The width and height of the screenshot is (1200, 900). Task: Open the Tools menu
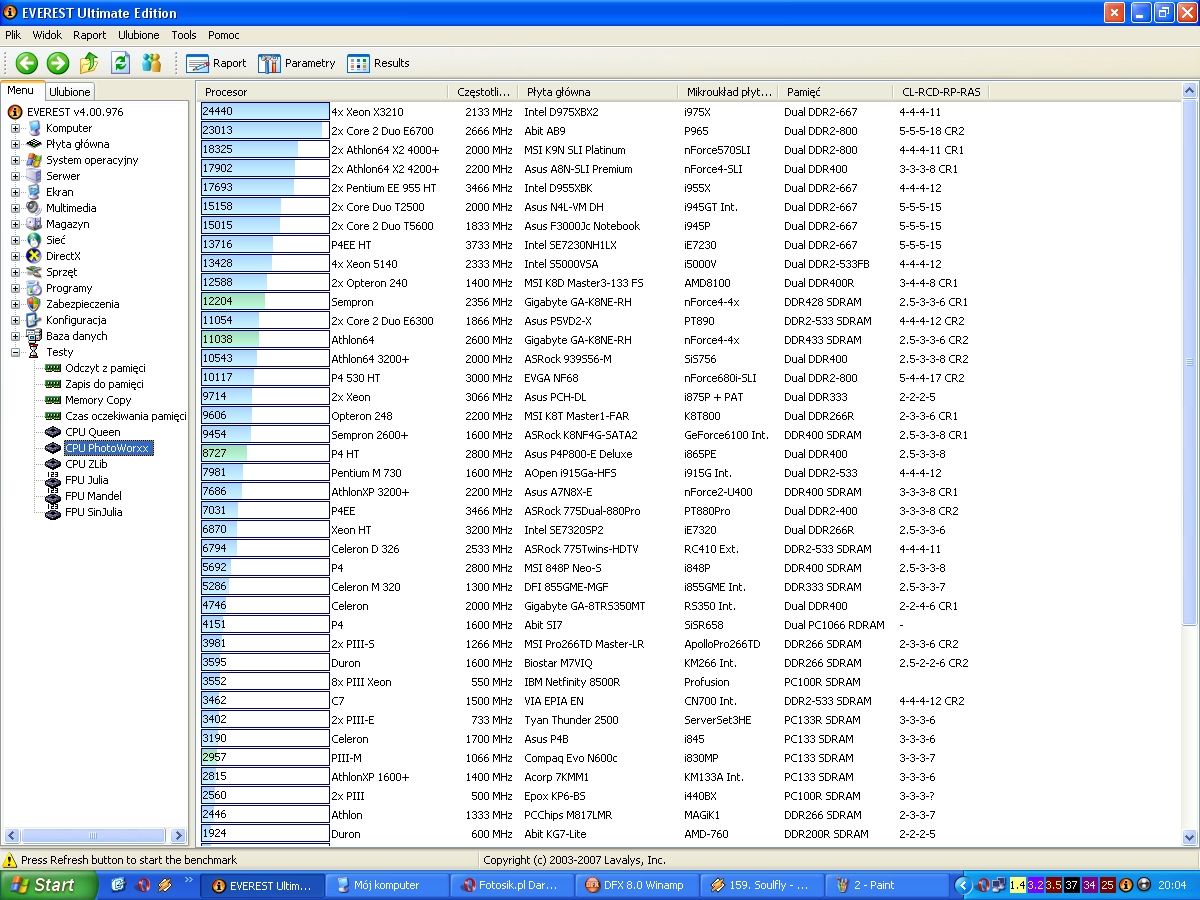click(184, 35)
